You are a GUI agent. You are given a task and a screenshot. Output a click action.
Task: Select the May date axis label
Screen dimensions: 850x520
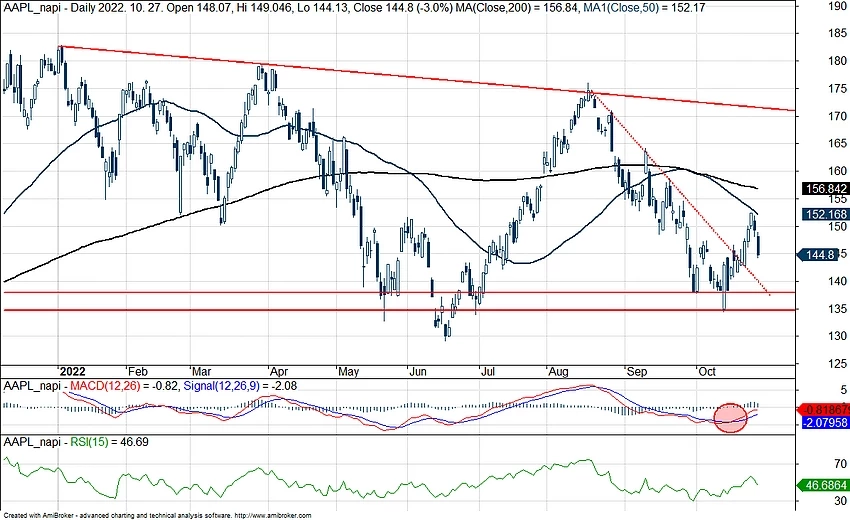(x=348, y=371)
